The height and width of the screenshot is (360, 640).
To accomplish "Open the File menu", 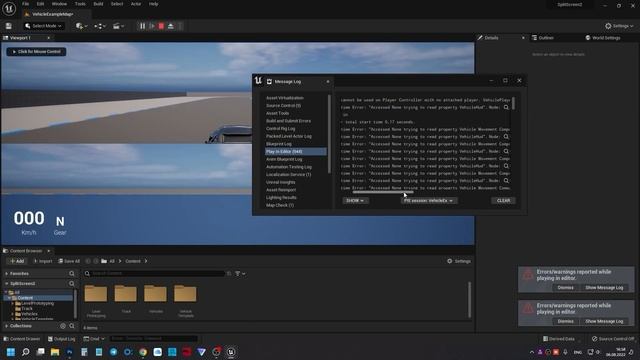I will pos(26,4).
